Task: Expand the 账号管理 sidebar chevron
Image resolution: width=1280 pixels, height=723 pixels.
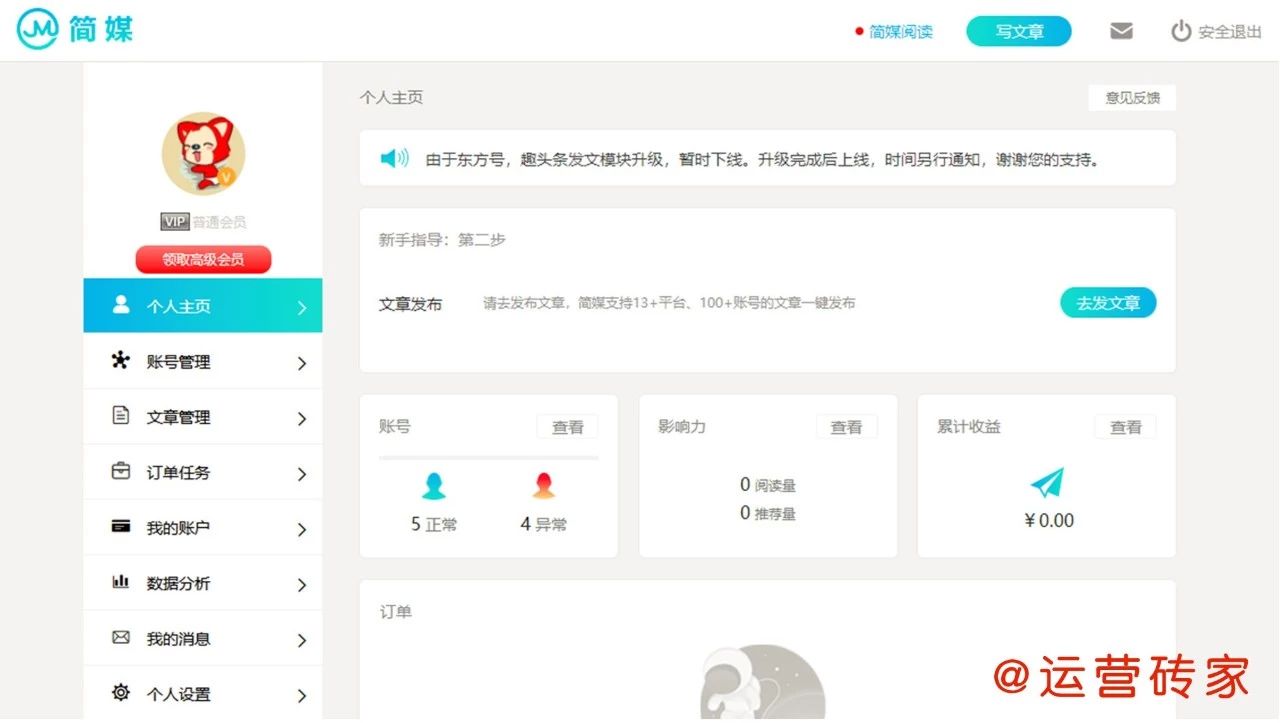Action: pyautogui.click(x=302, y=361)
